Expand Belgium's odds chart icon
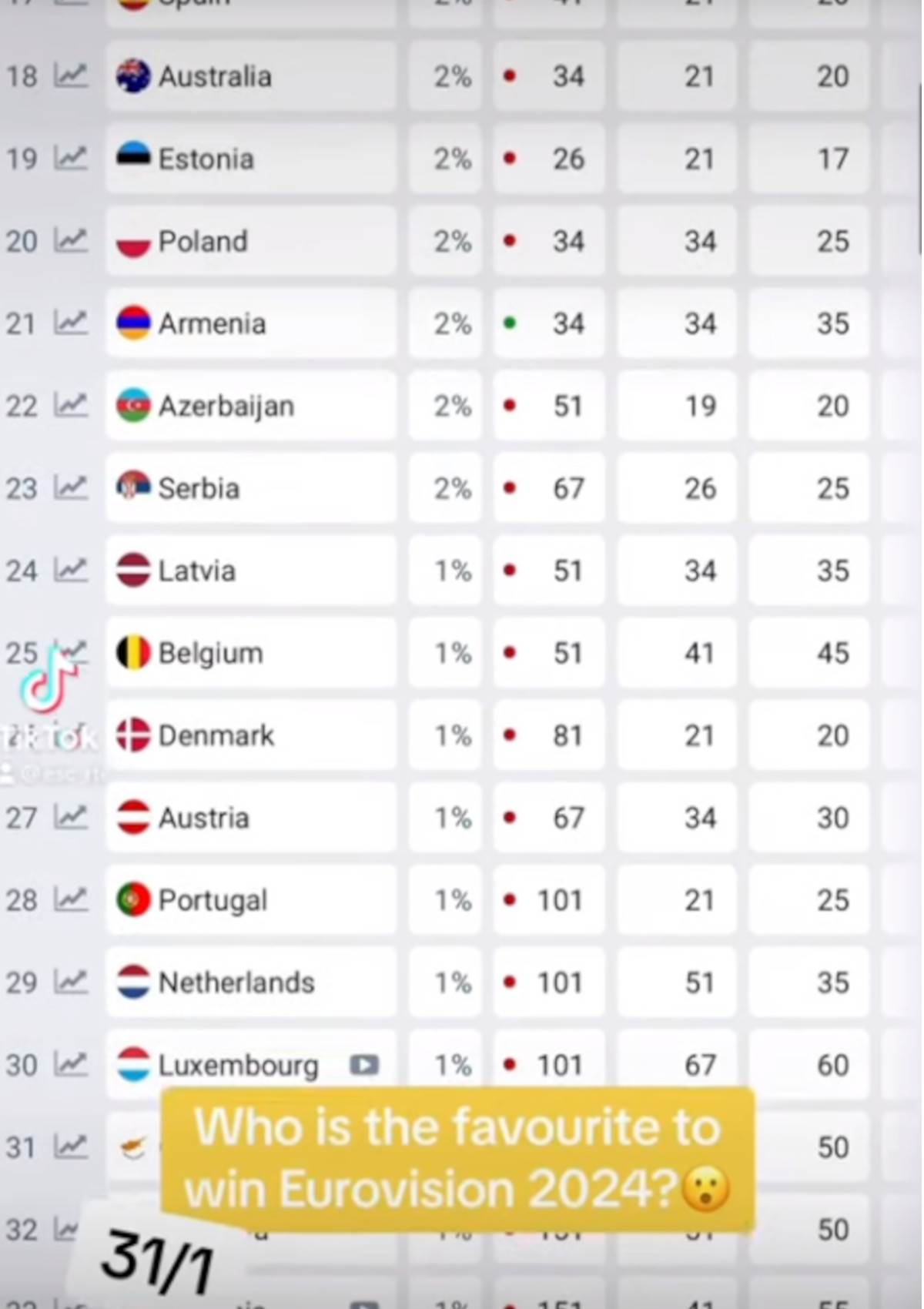 pyautogui.click(x=71, y=652)
